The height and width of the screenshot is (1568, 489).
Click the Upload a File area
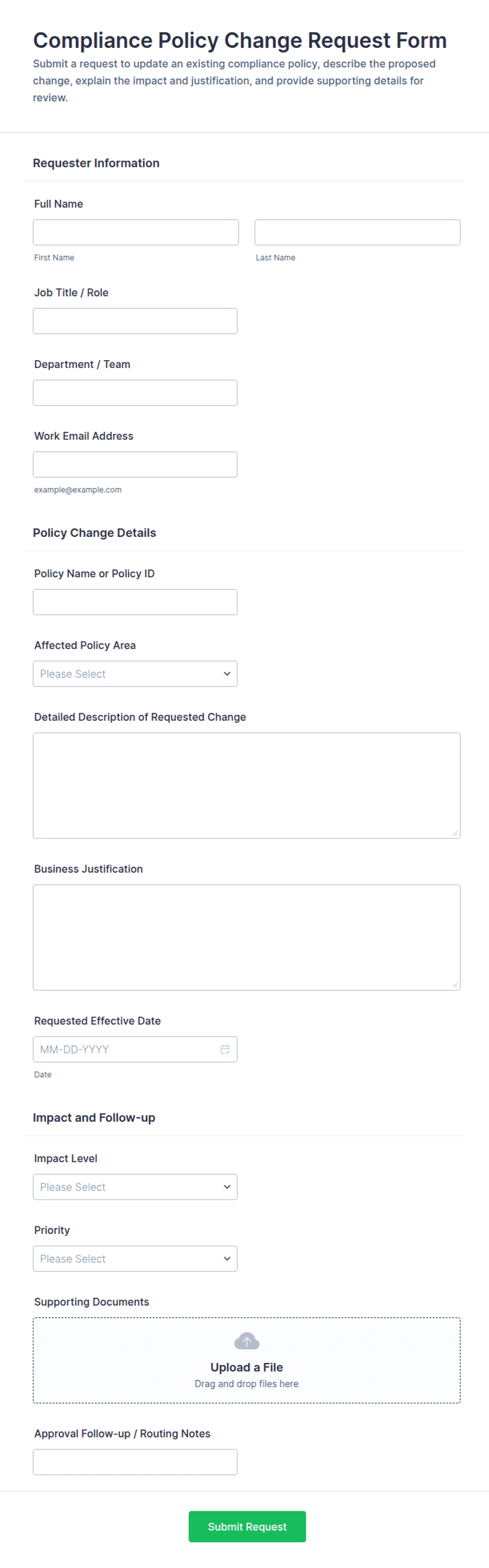pyautogui.click(x=247, y=1360)
